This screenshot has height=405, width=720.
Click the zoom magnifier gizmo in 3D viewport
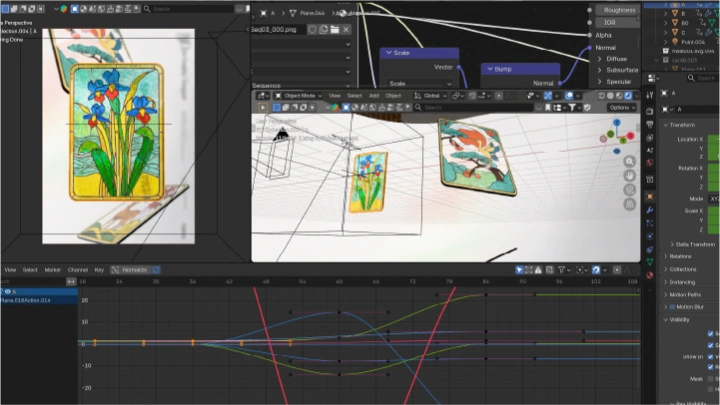pyautogui.click(x=630, y=161)
